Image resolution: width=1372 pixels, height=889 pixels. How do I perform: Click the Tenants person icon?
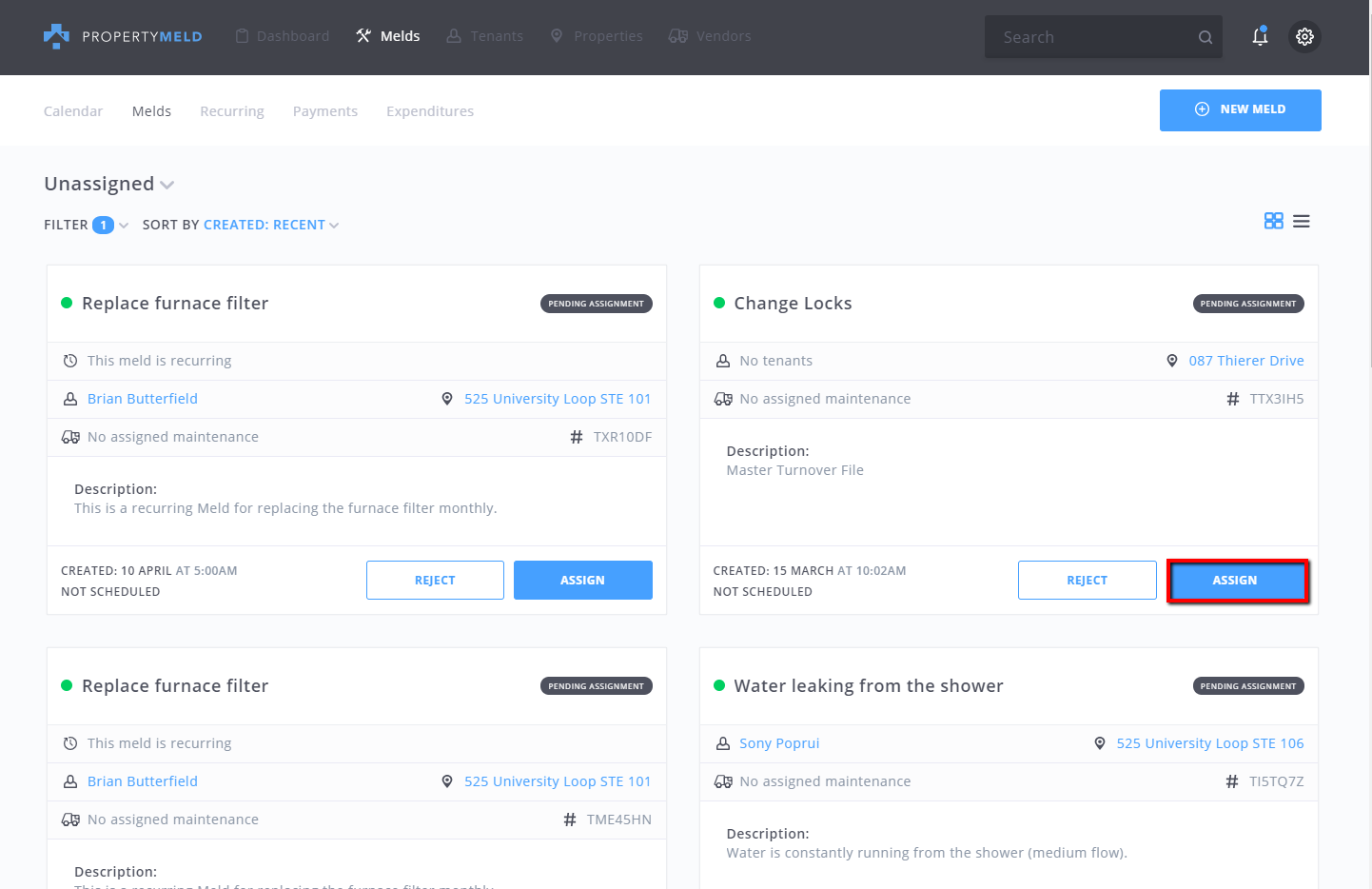(x=454, y=36)
